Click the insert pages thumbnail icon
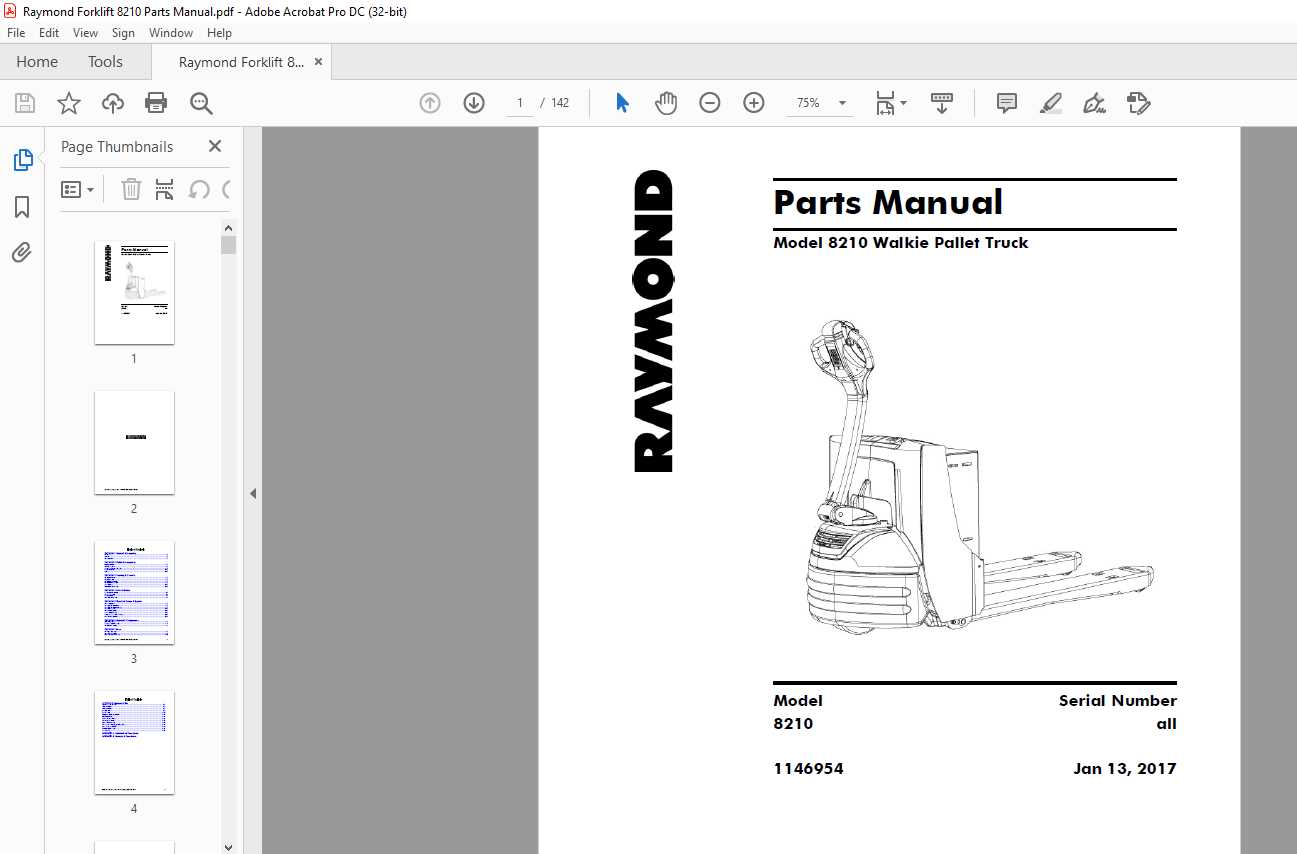1297x854 pixels. [165, 189]
